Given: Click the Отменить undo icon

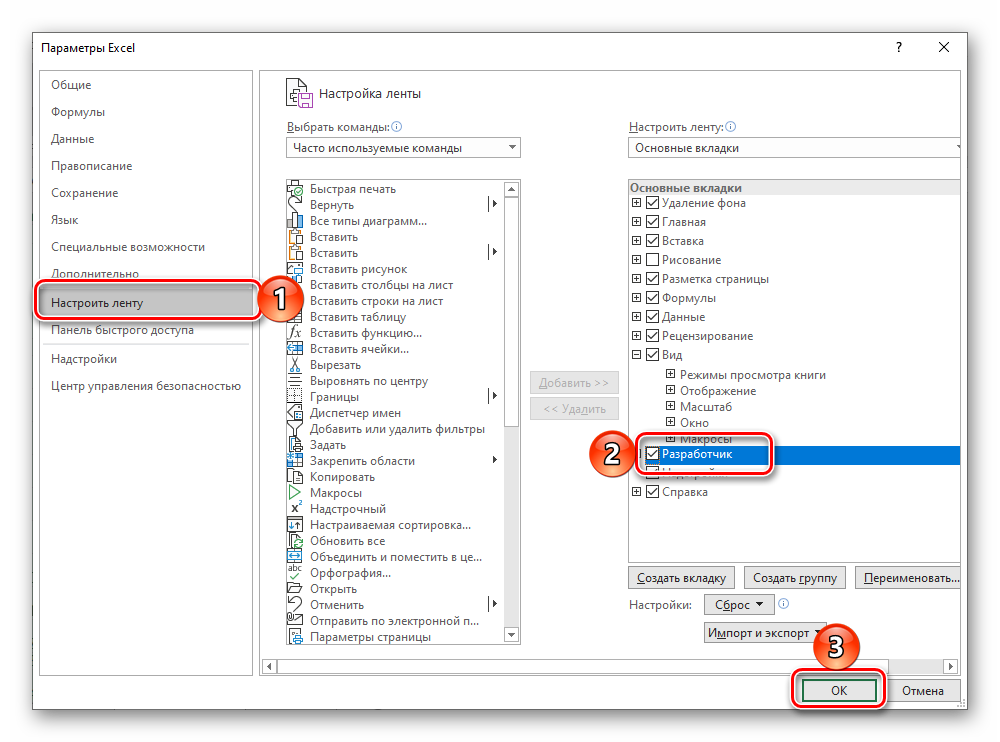Looking at the screenshot, I should (x=295, y=605).
